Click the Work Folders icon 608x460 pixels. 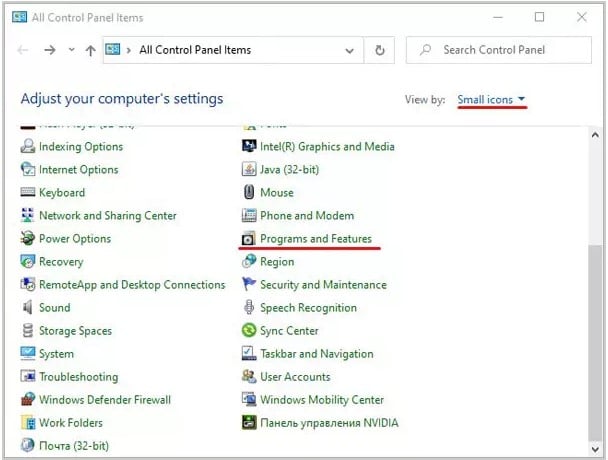28,422
